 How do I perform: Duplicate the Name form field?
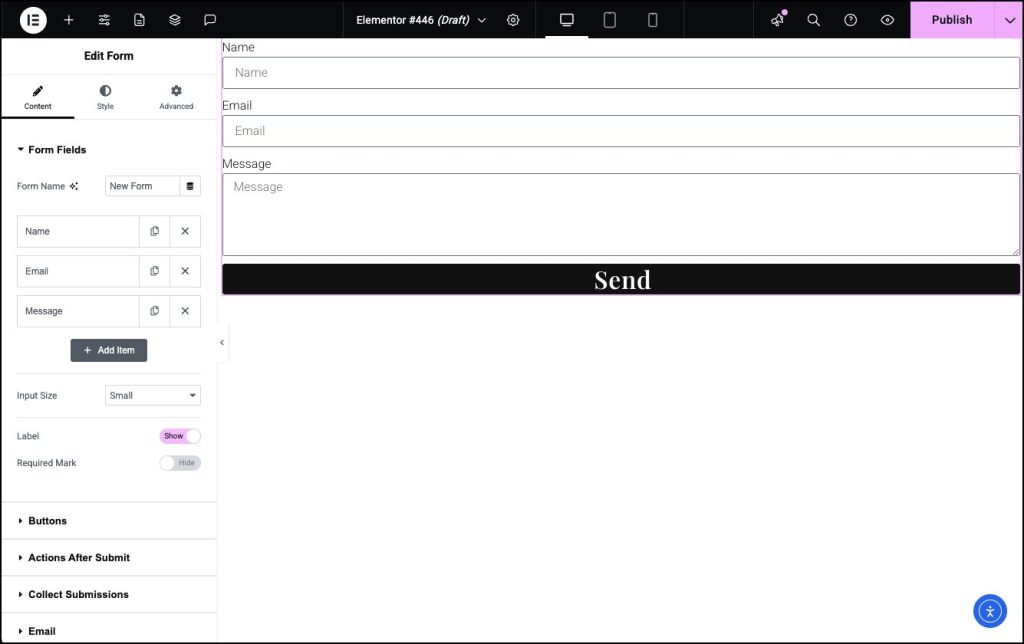click(154, 231)
